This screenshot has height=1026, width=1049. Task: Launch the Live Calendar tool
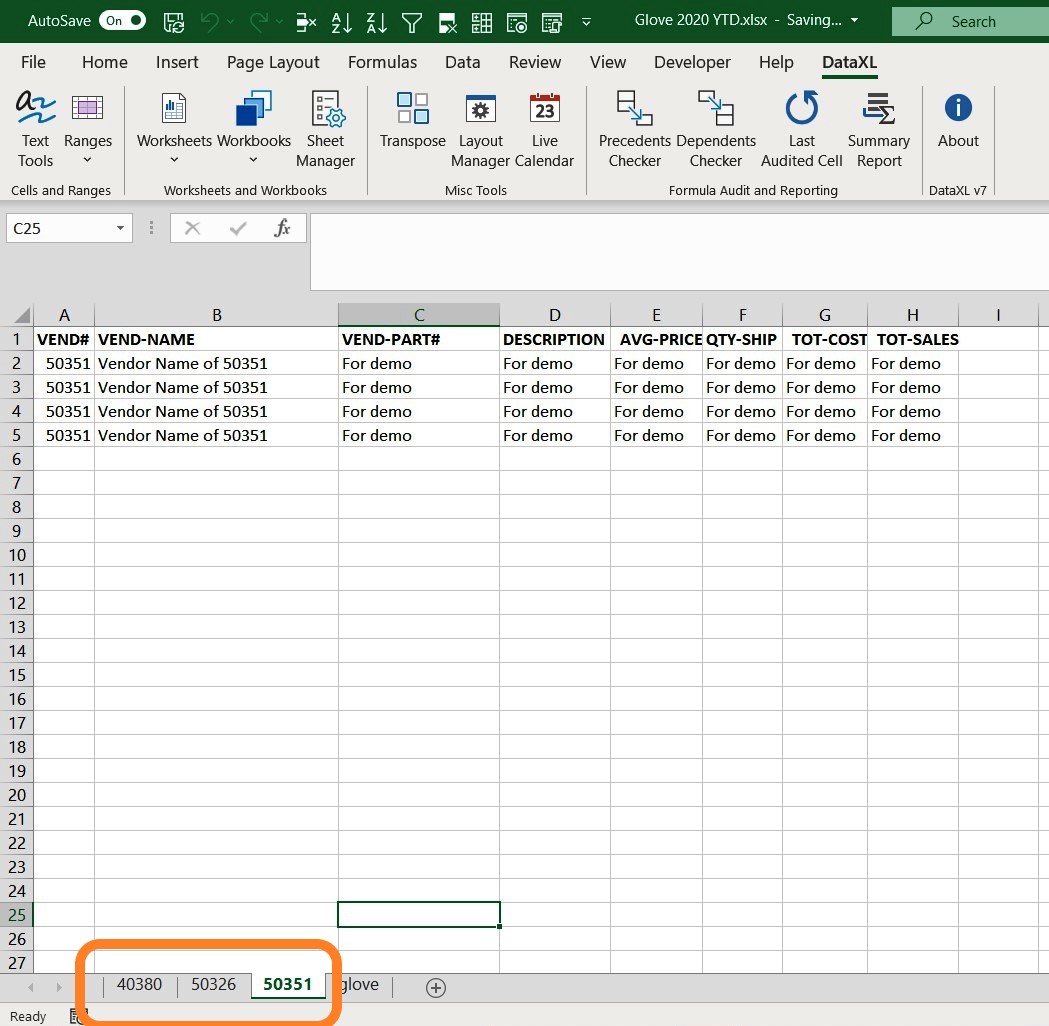click(x=544, y=125)
